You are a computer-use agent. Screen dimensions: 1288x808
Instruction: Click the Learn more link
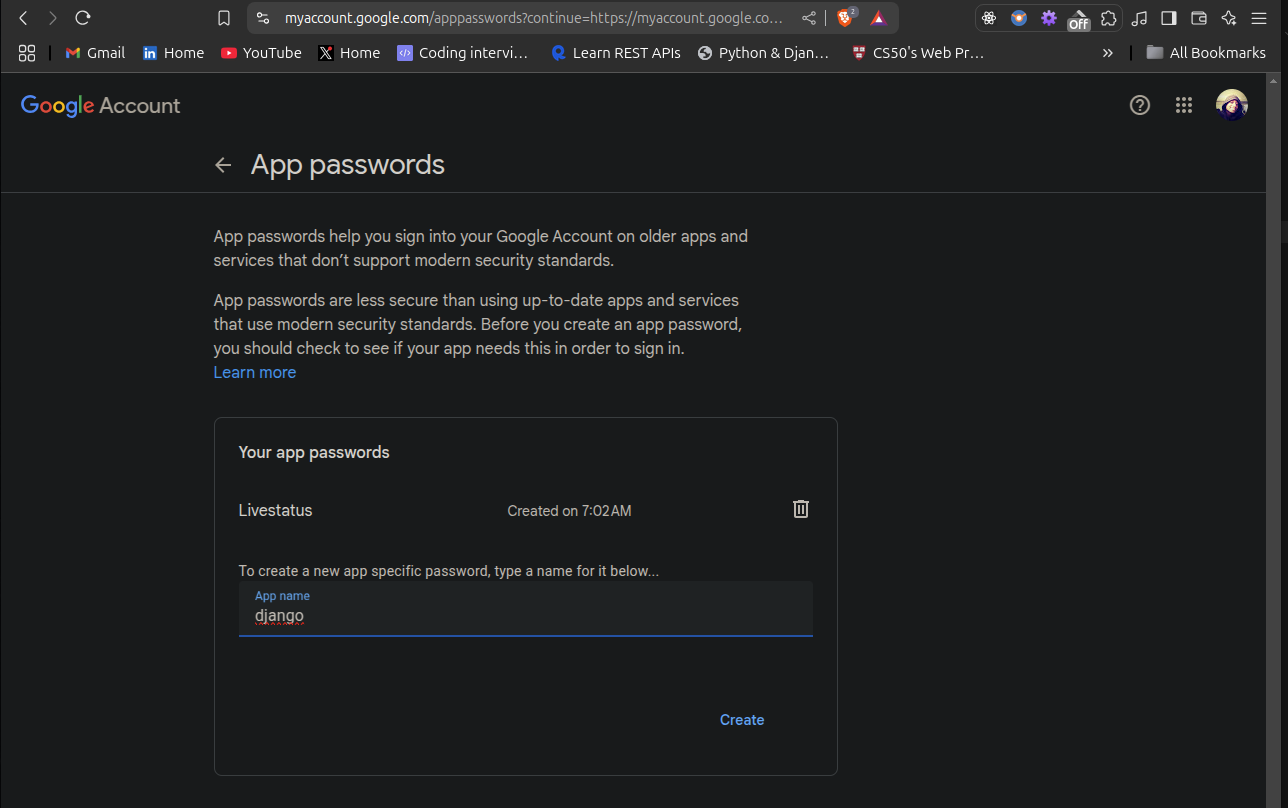point(255,372)
